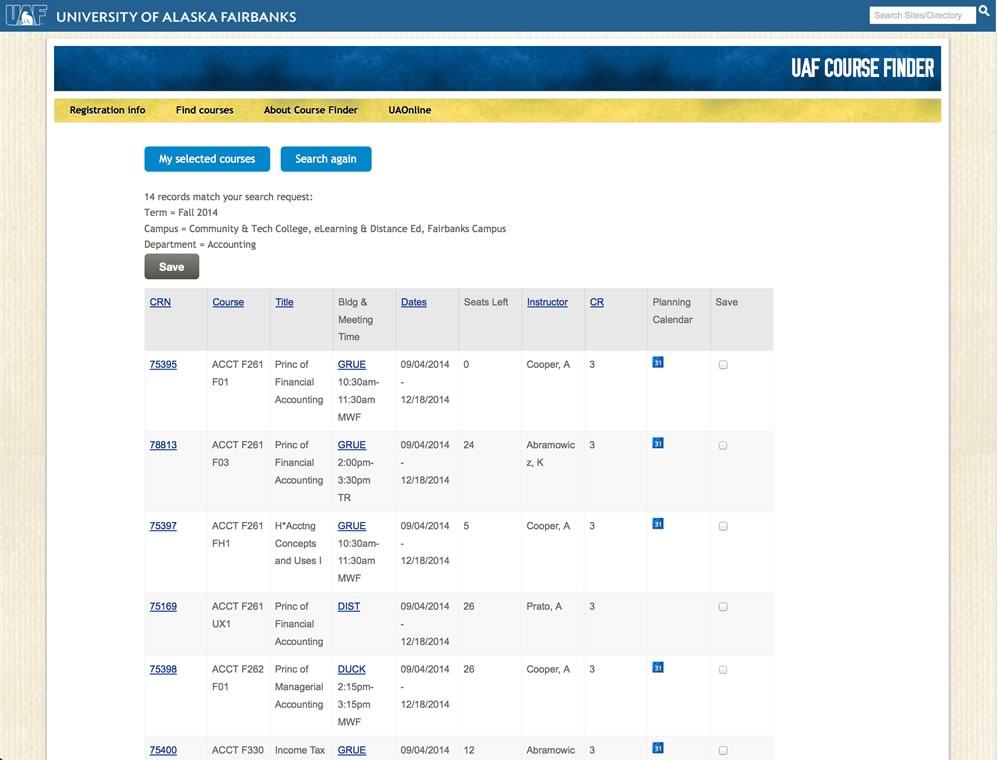
Task: Open planning calendar icon for CRN 75395
Action: tap(658, 363)
